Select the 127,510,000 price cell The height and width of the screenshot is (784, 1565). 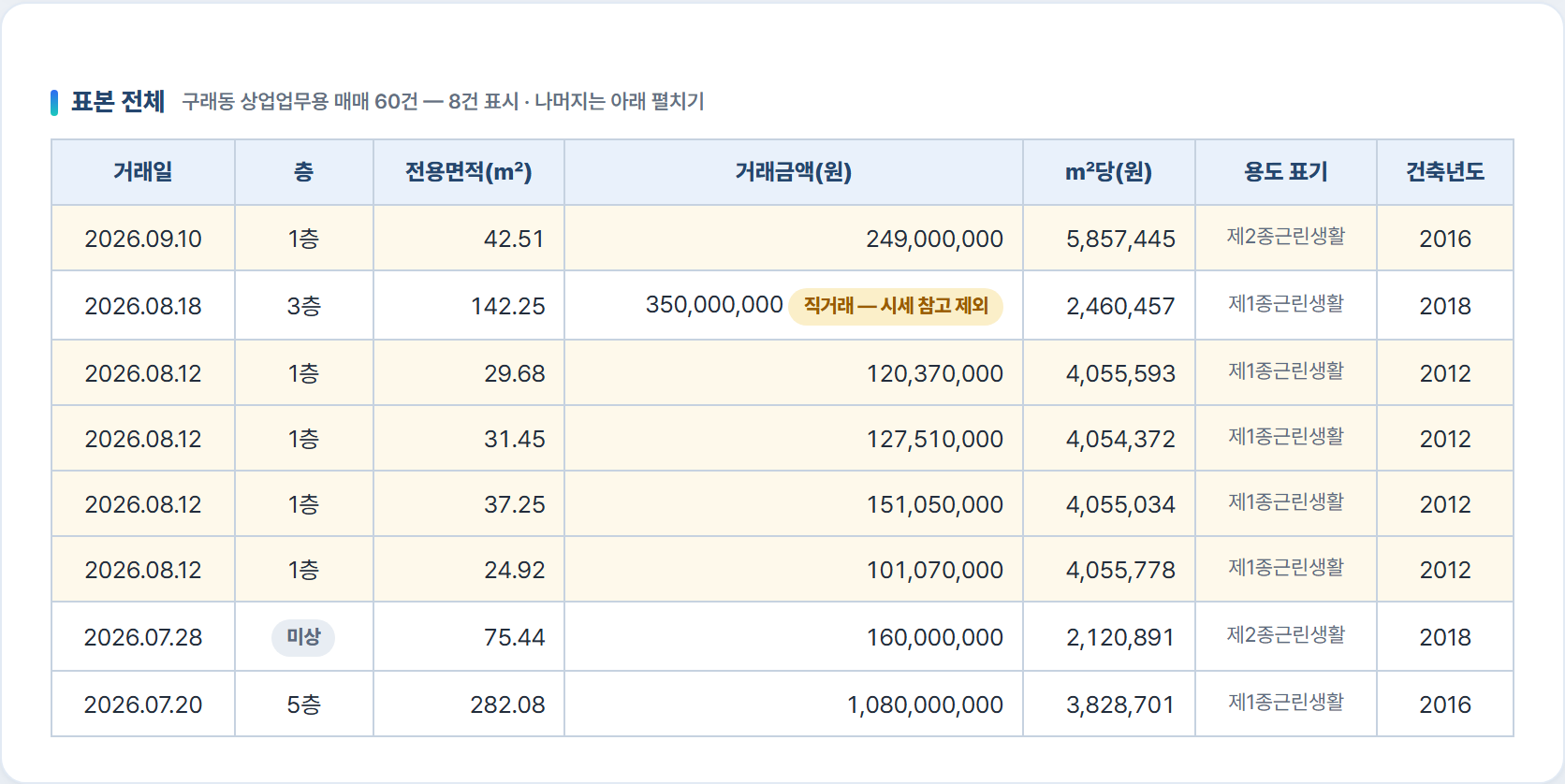[794, 439]
